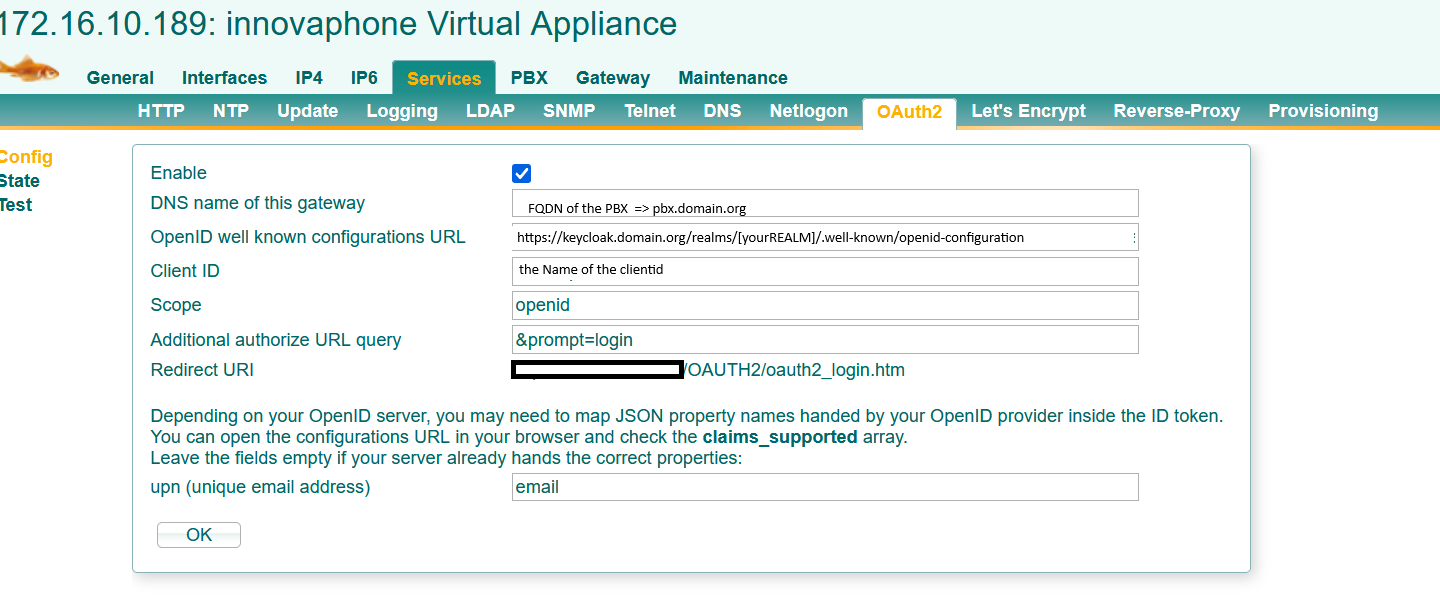Select the HTTP services subtab
Viewport: 1440px width, 615px height.
coord(161,111)
